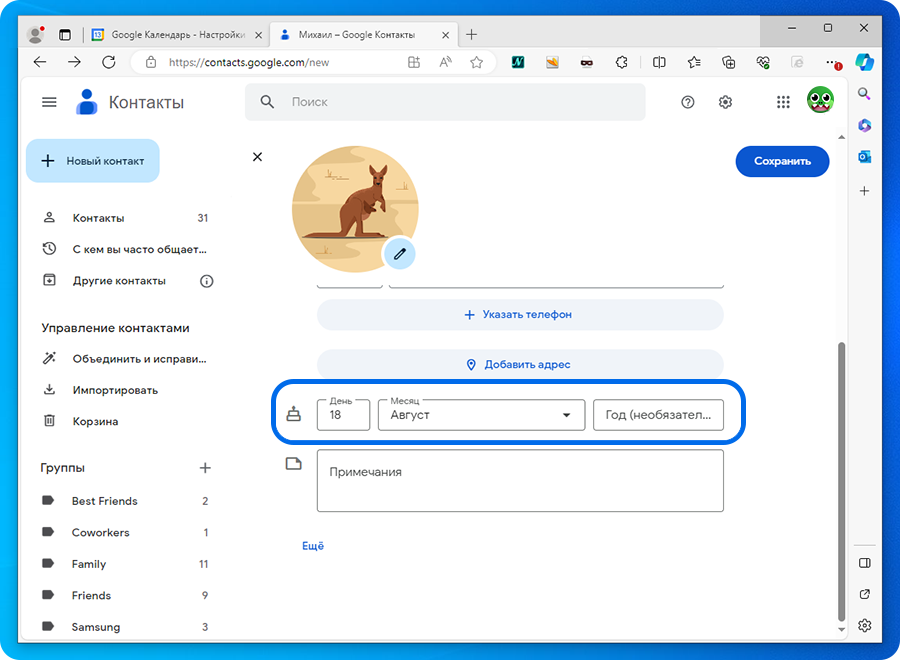900x660 pixels.
Task: Click Указать телефон to add phone
Action: [x=519, y=314]
